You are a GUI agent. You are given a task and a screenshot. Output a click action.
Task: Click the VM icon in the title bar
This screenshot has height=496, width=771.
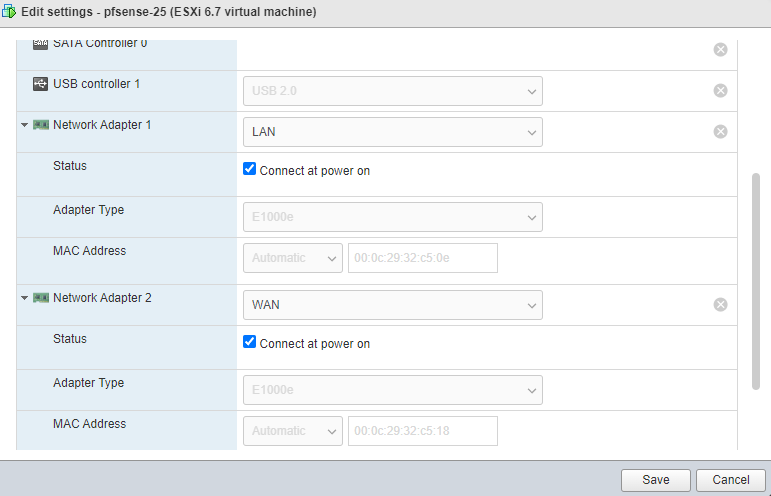click(10, 12)
